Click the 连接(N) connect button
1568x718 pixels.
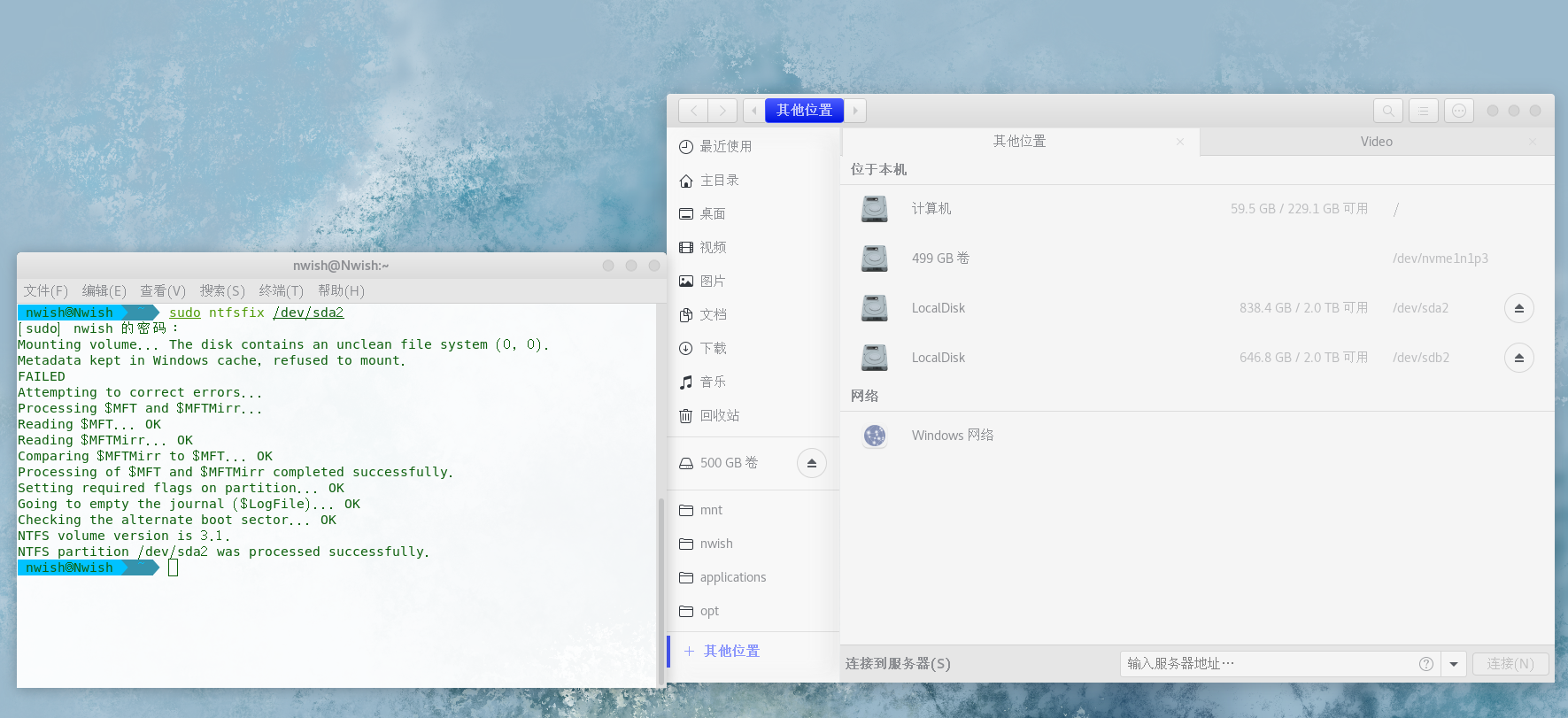point(1510,664)
